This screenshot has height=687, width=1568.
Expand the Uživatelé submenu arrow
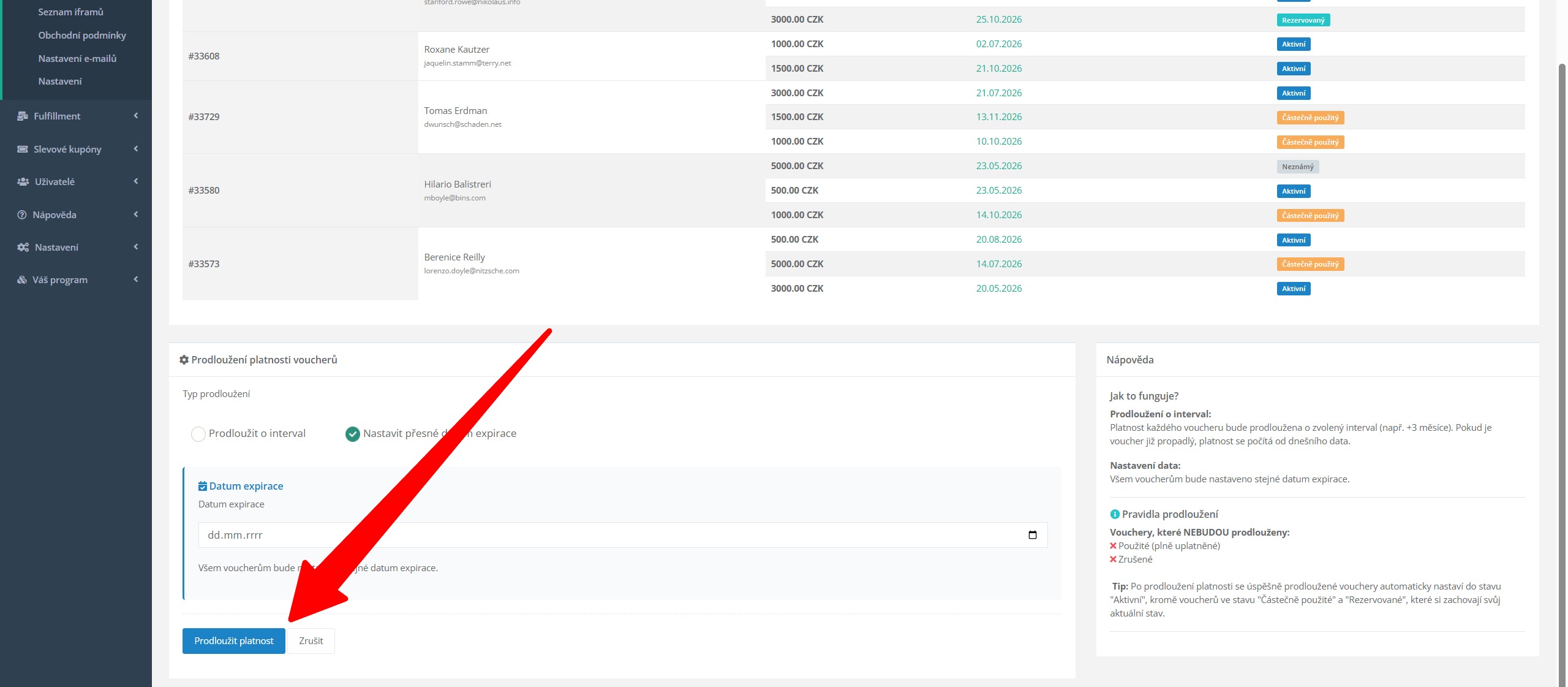click(136, 181)
